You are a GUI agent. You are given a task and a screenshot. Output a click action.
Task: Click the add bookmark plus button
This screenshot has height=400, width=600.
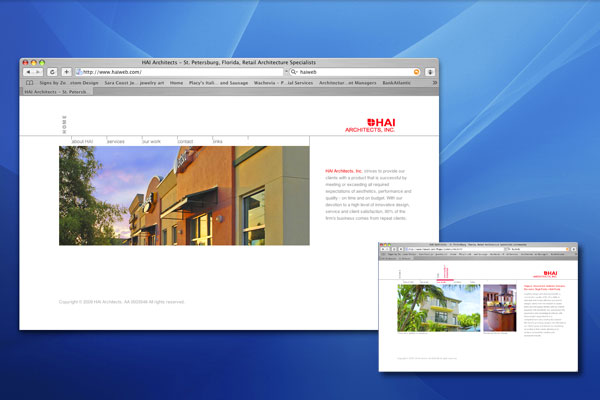point(67,72)
